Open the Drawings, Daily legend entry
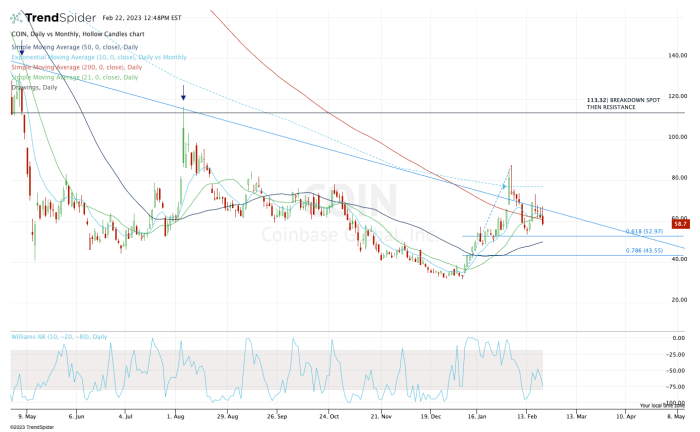 coord(35,87)
